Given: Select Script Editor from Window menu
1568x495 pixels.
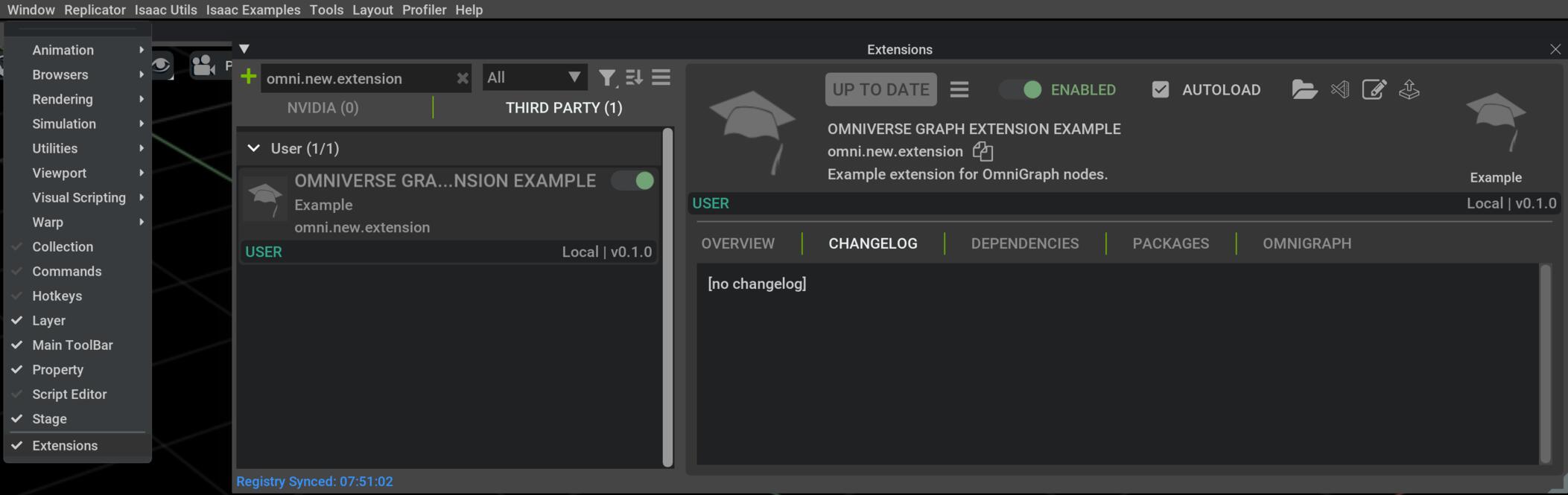Looking at the screenshot, I should click(69, 394).
